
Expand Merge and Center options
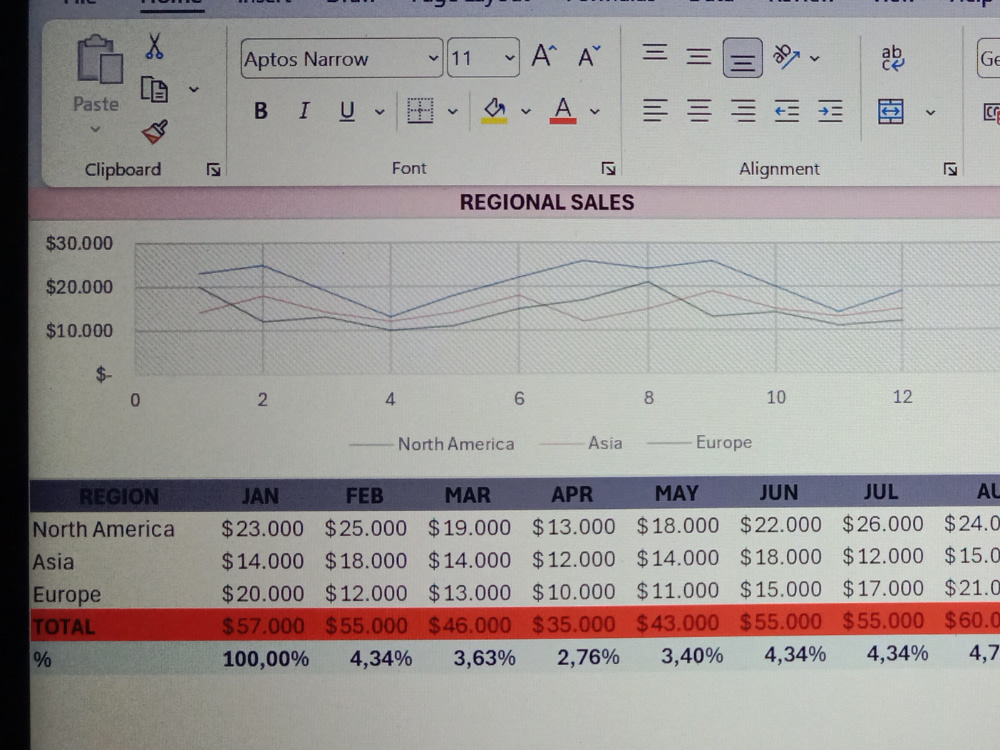(930, 113)
